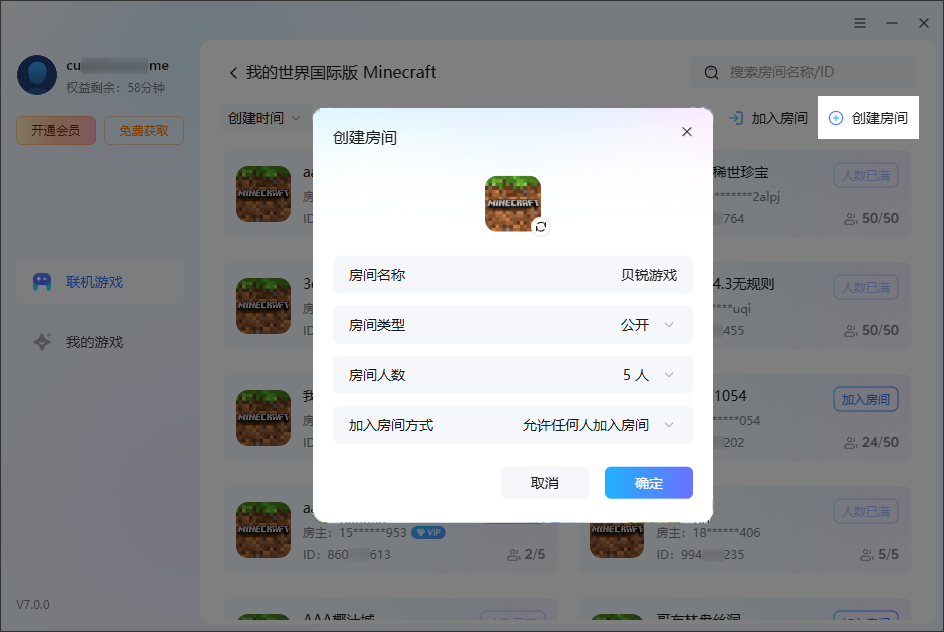Click the gamepad icon in the sidebar
Viewport: 944px width, 632px height.
42,282
